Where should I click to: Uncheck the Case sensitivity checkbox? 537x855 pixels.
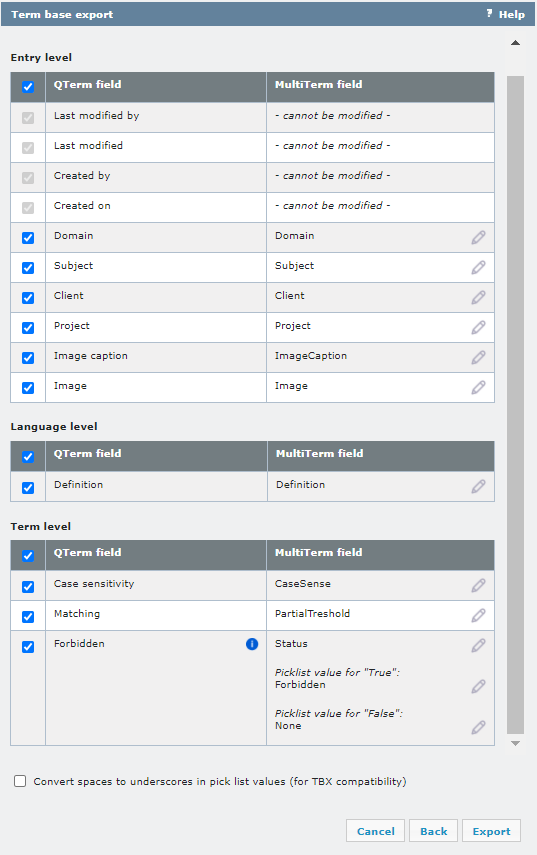click(28, 587)
